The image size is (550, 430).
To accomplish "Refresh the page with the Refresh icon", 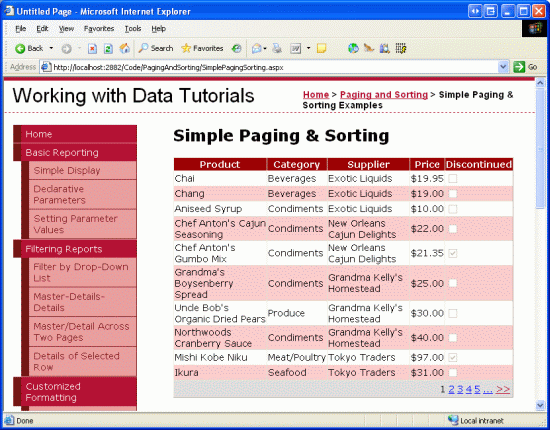I will 108,48.
